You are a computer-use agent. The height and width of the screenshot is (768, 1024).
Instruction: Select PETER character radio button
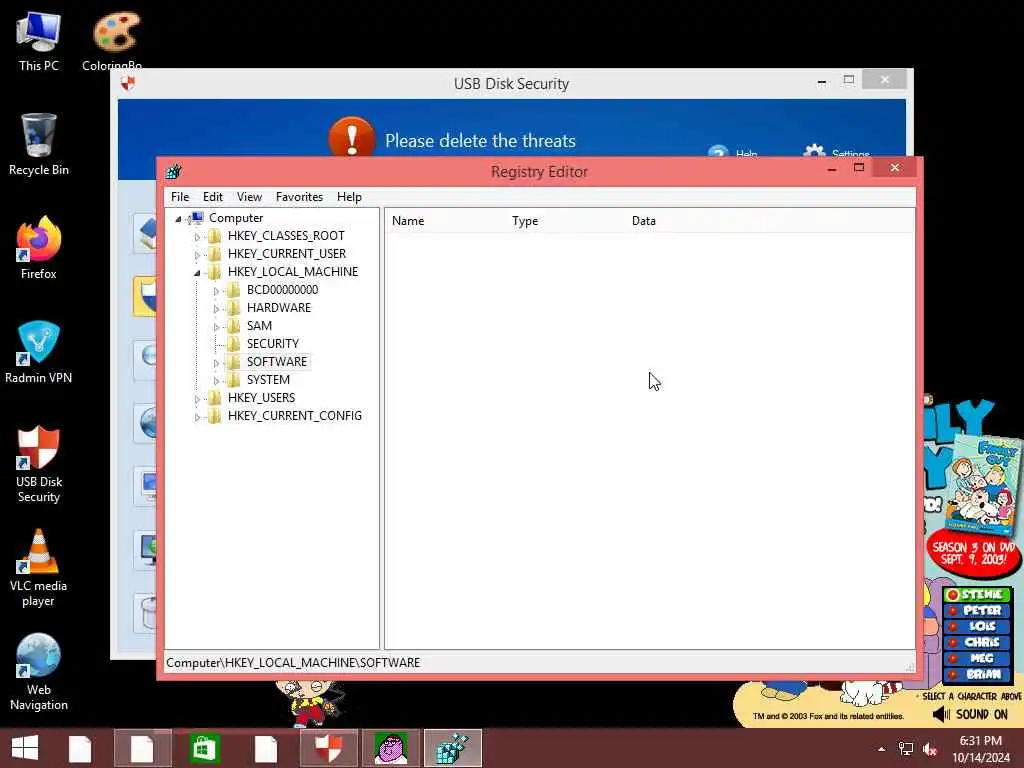click(x=953, y=611)
